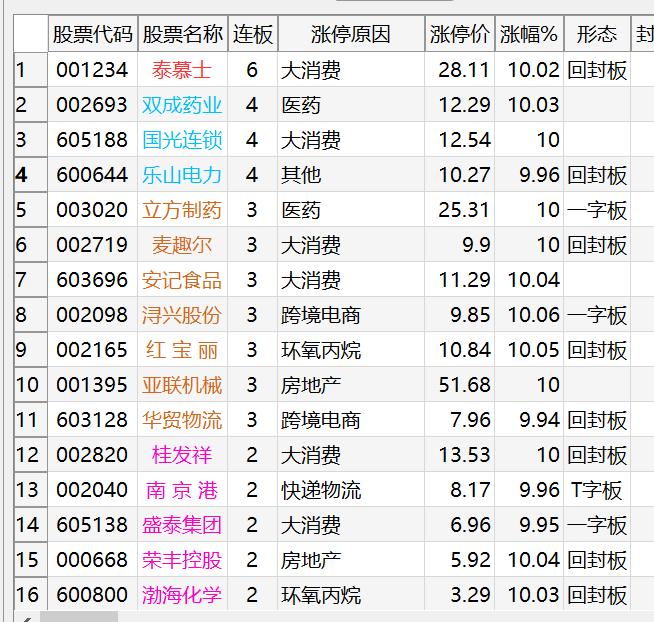654x622 pixels.
Task: Click stock code 603128
Action: tap(92, 420)
